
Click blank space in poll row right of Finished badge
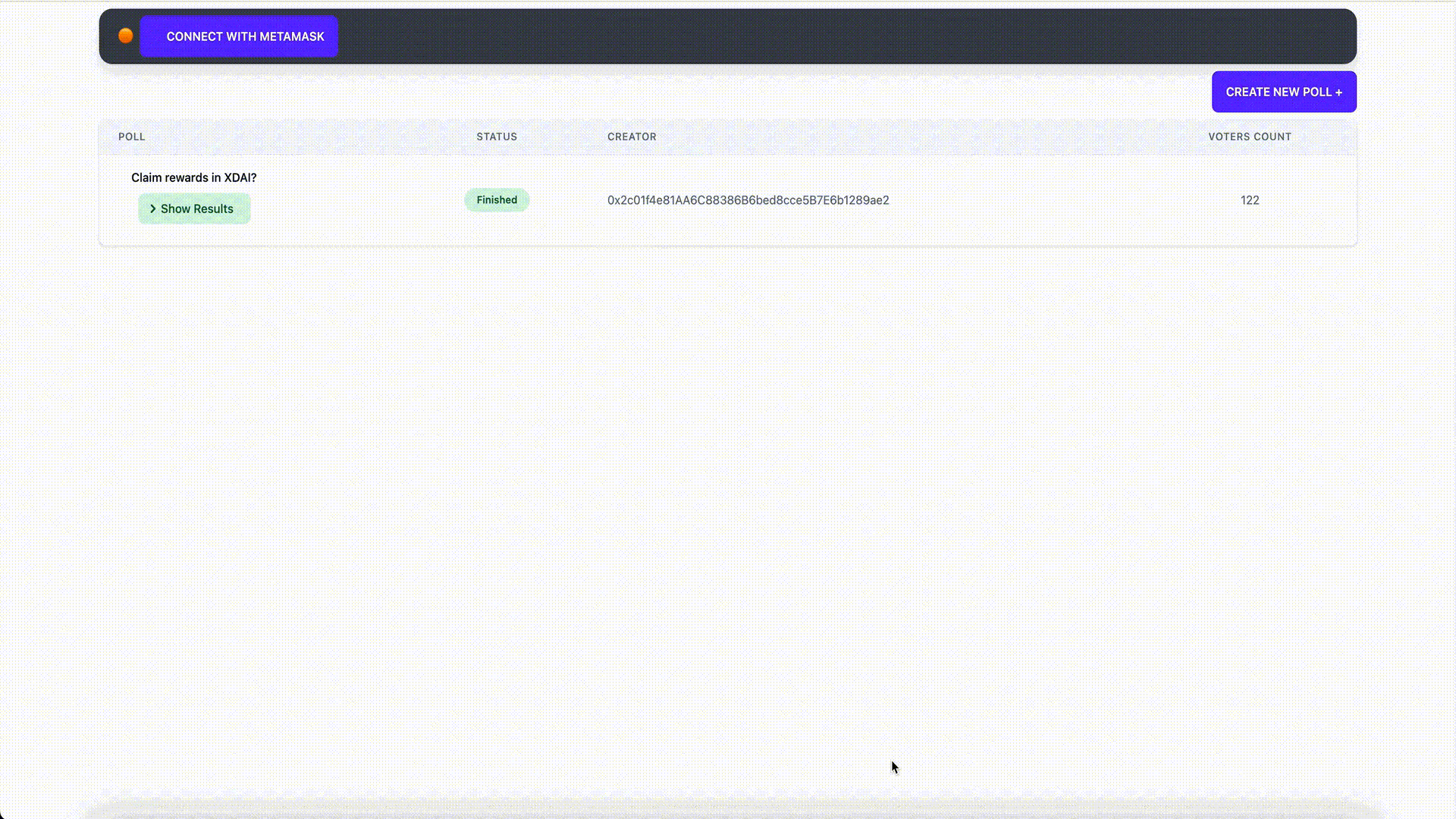point(567,200)
